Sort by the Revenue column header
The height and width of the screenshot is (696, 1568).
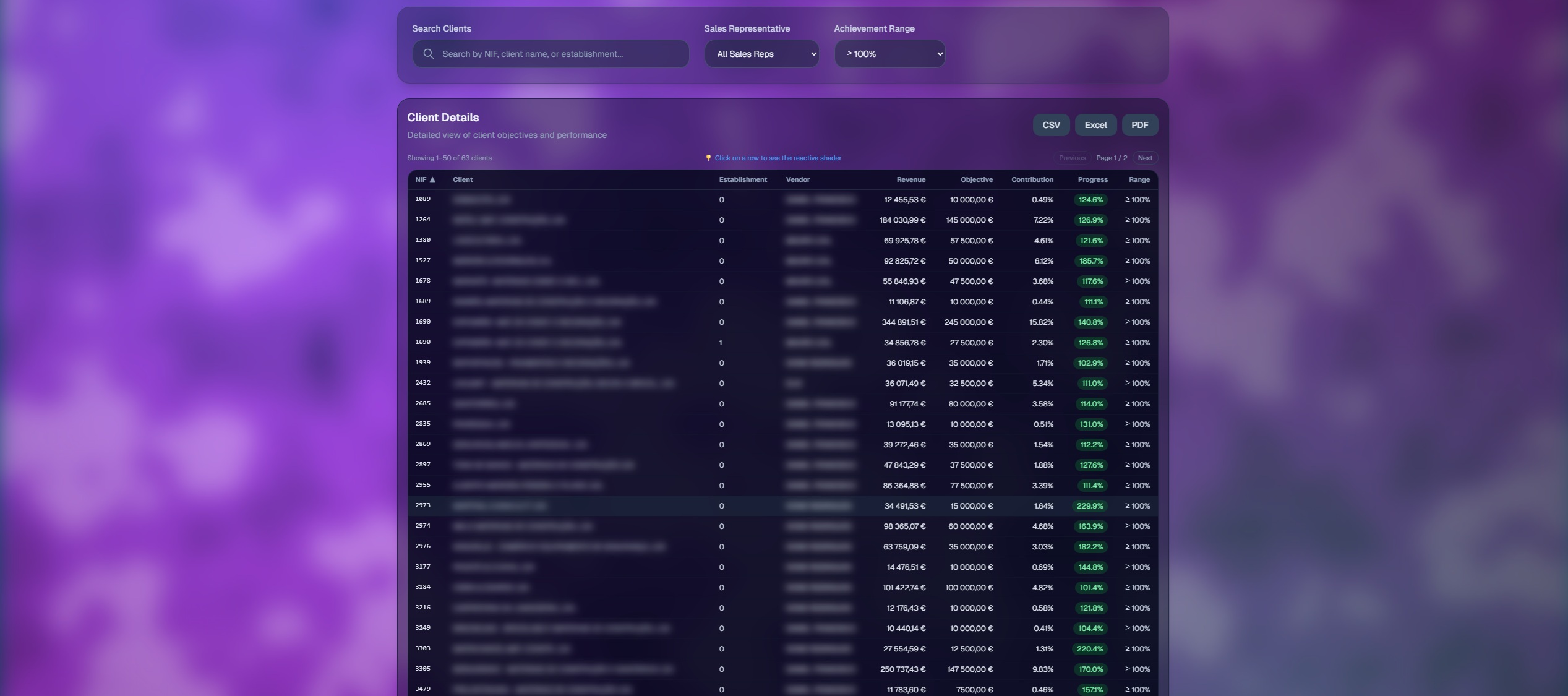(910, 179)
